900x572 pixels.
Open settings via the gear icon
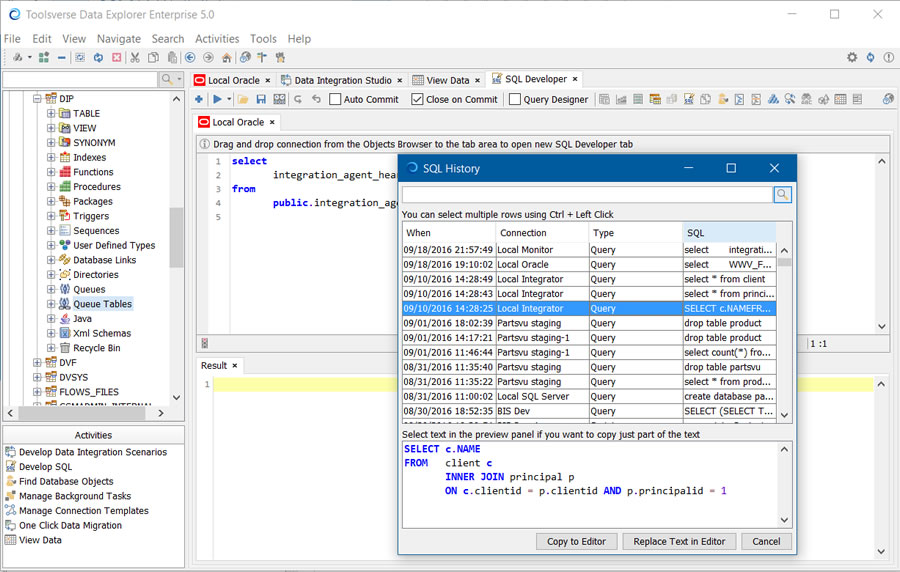point(852,57)
